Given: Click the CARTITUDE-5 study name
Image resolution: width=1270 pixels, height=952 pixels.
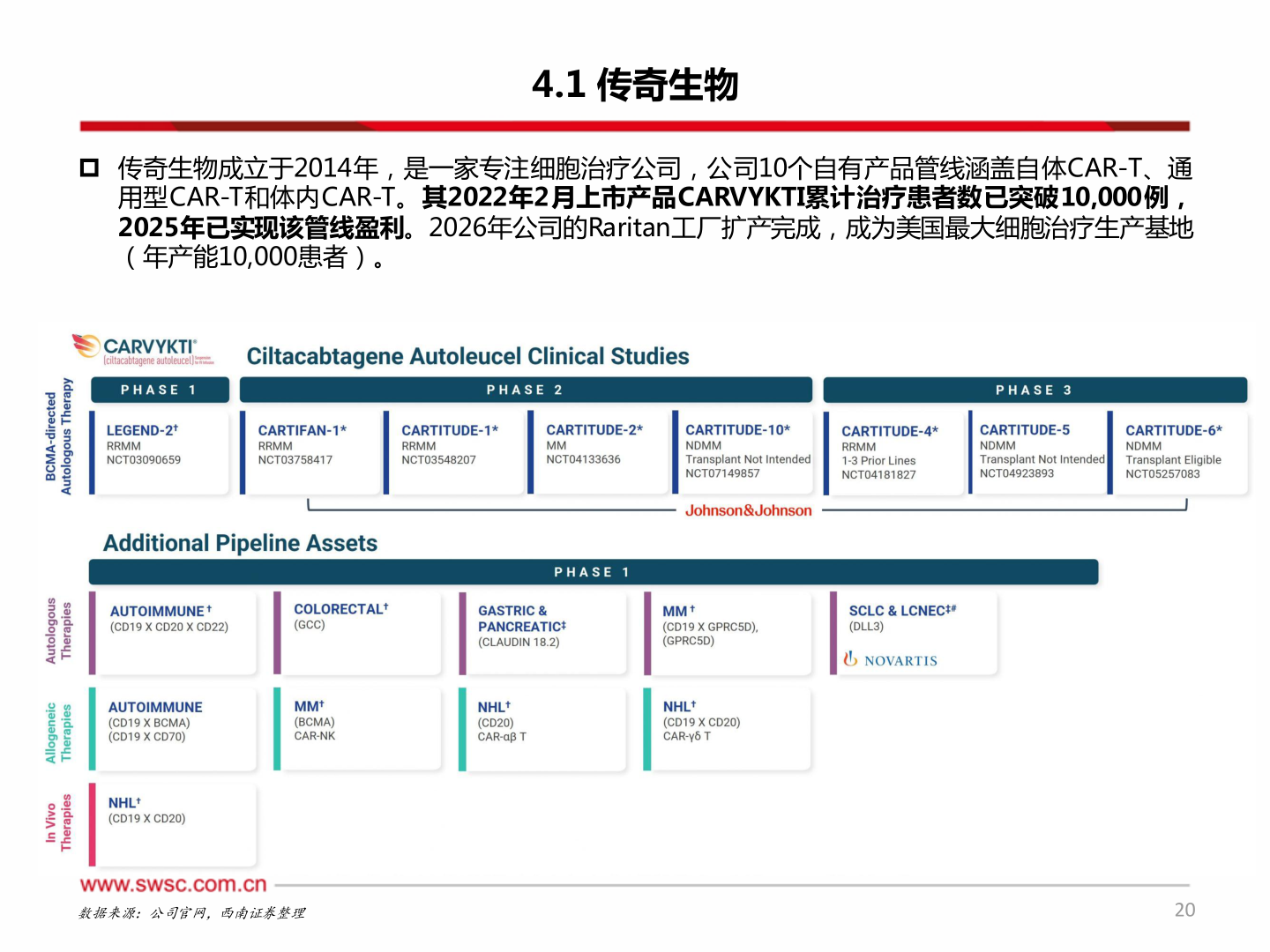Looking at the screenshot, I should tap(1025, 429).
